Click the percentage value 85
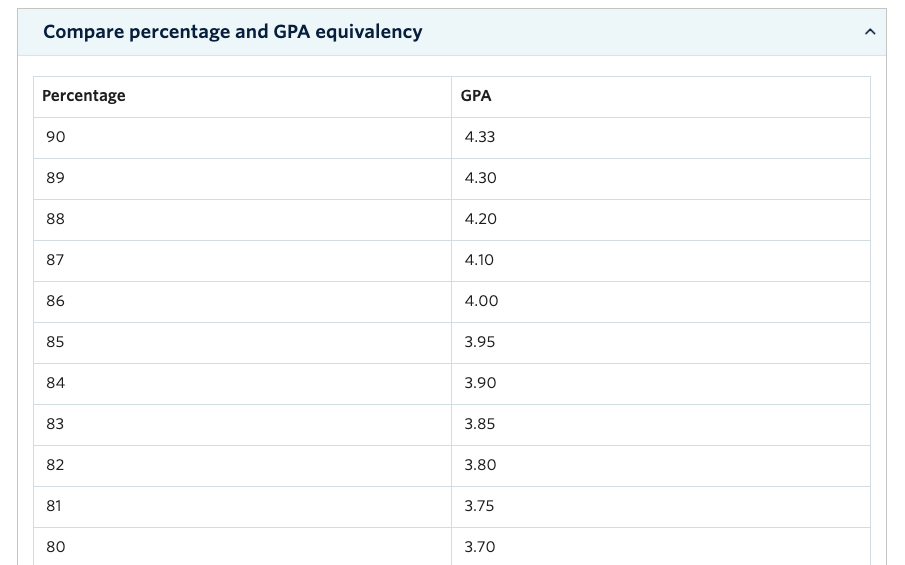 coord(55,342)
